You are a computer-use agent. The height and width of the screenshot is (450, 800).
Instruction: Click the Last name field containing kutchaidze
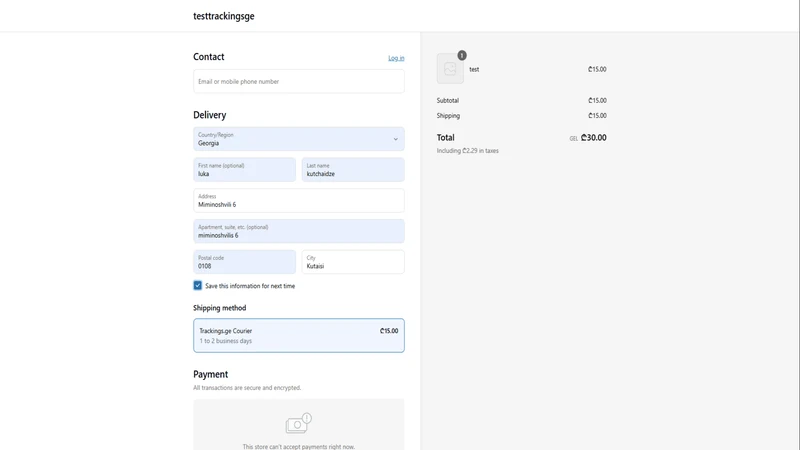353,169
